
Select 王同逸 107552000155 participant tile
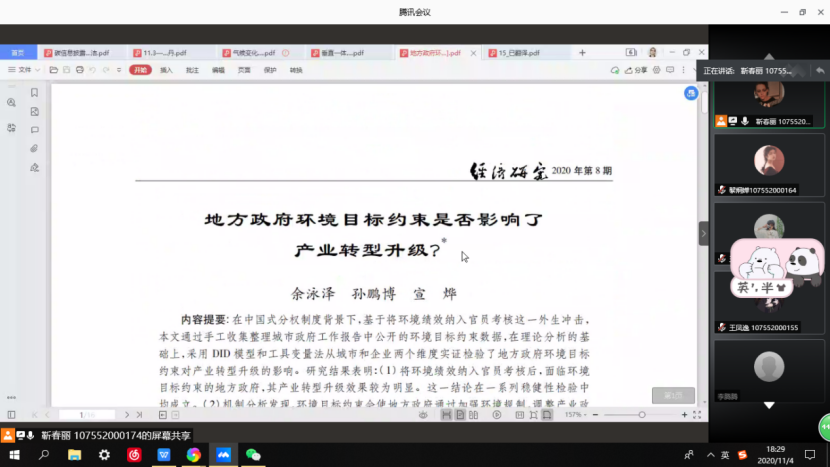pos(769,302)
